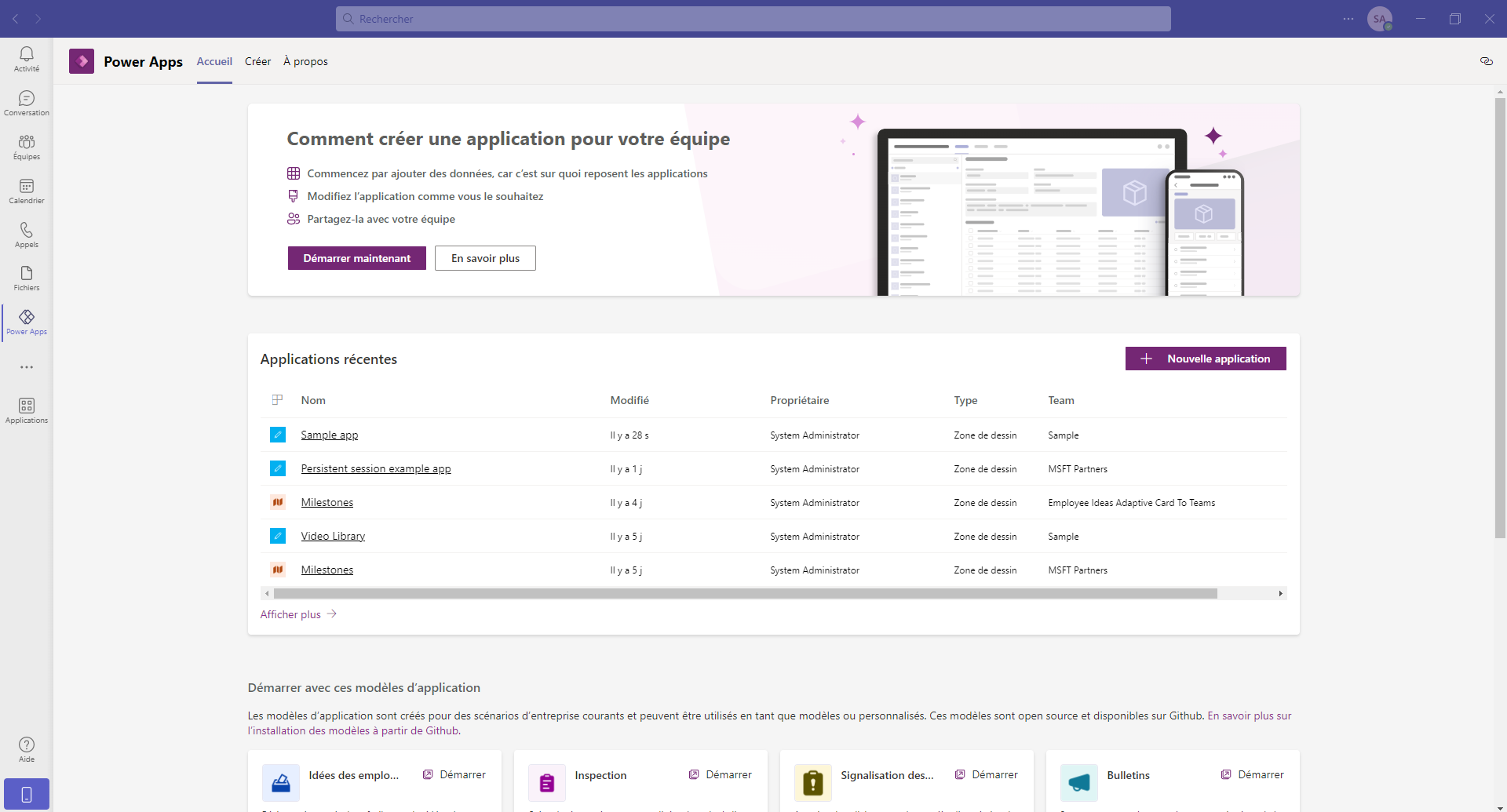Go to Équipes in the sidebar
Screen dimensions: 1507x812
click(x=27, y=147)
